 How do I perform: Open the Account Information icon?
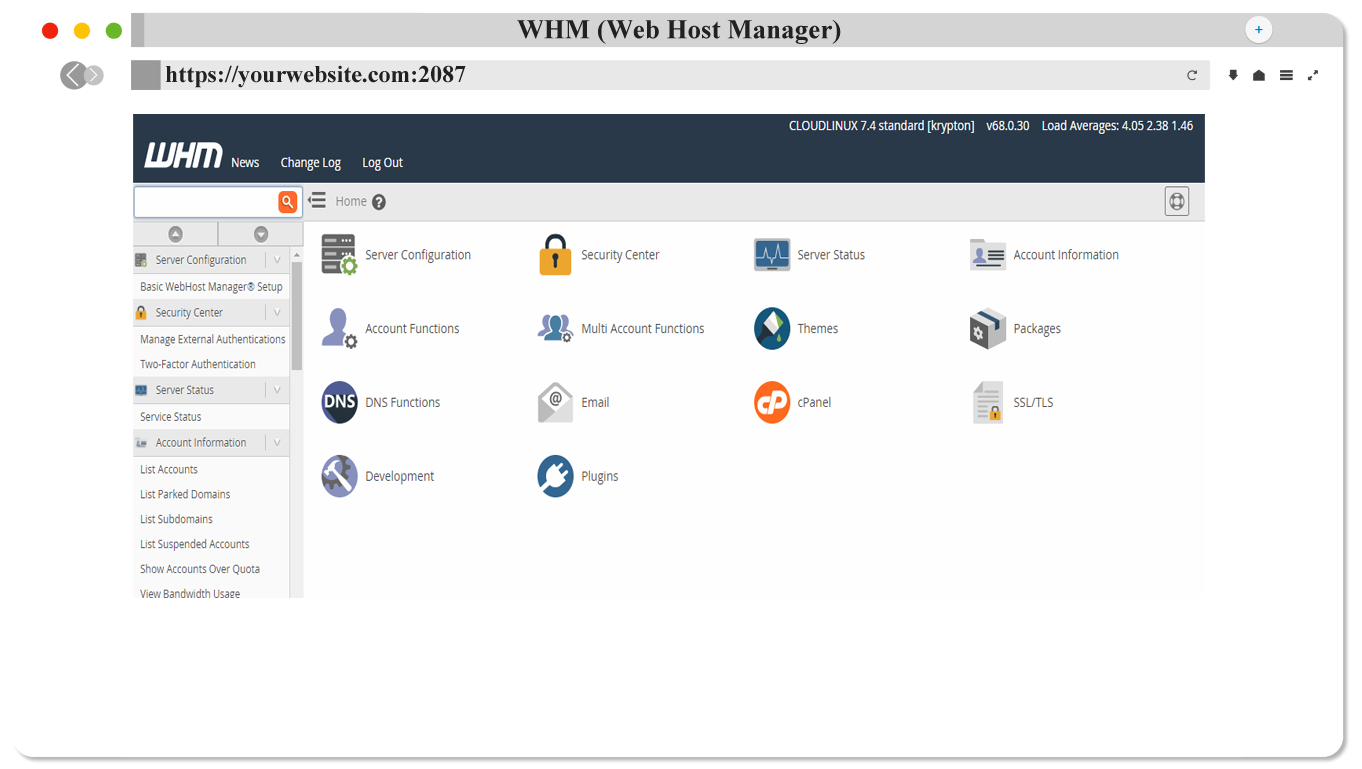tap(988, 255)
